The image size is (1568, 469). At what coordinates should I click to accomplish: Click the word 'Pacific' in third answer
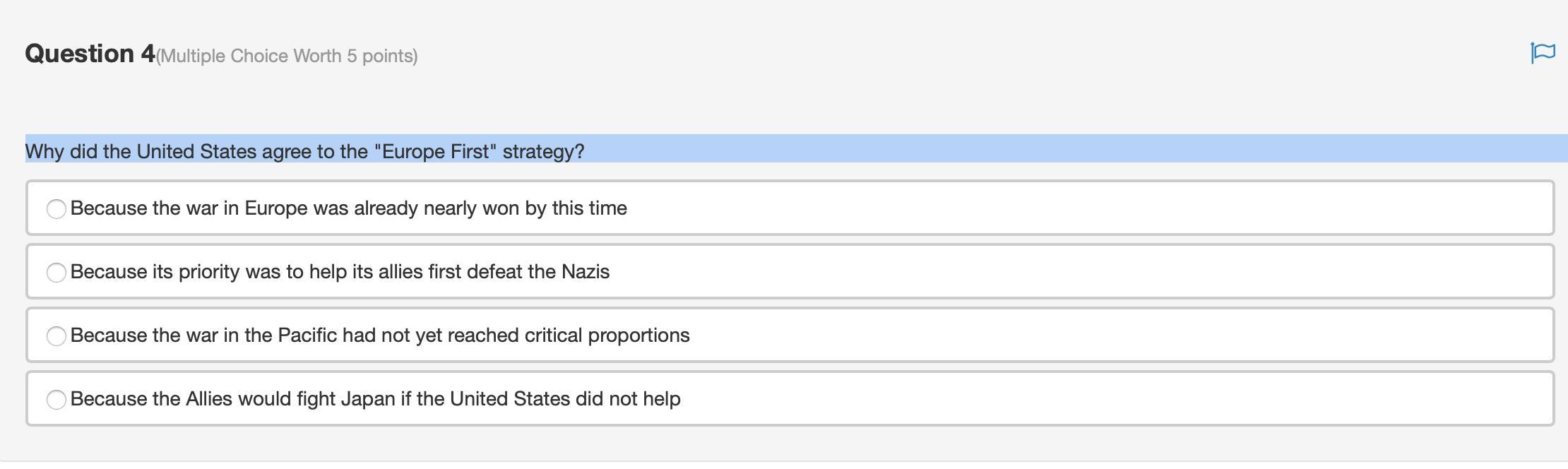[307, 336]
